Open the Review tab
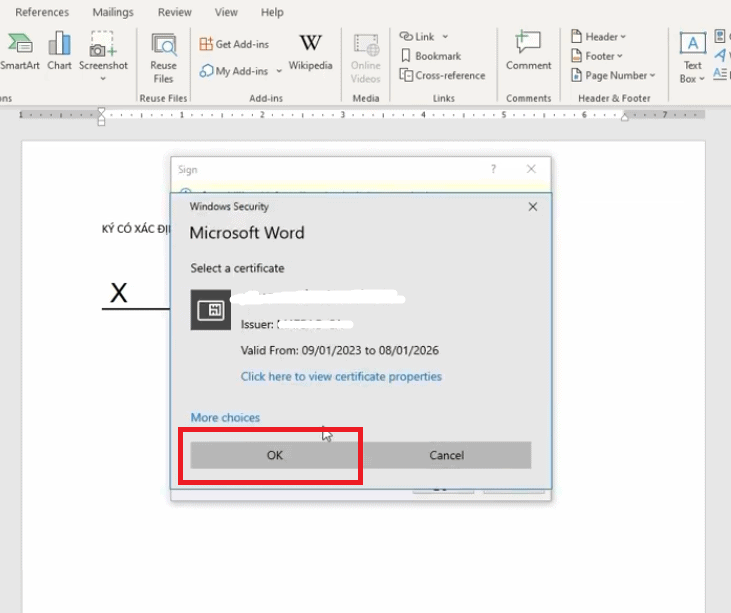731x613 pixels. [174, 12]
